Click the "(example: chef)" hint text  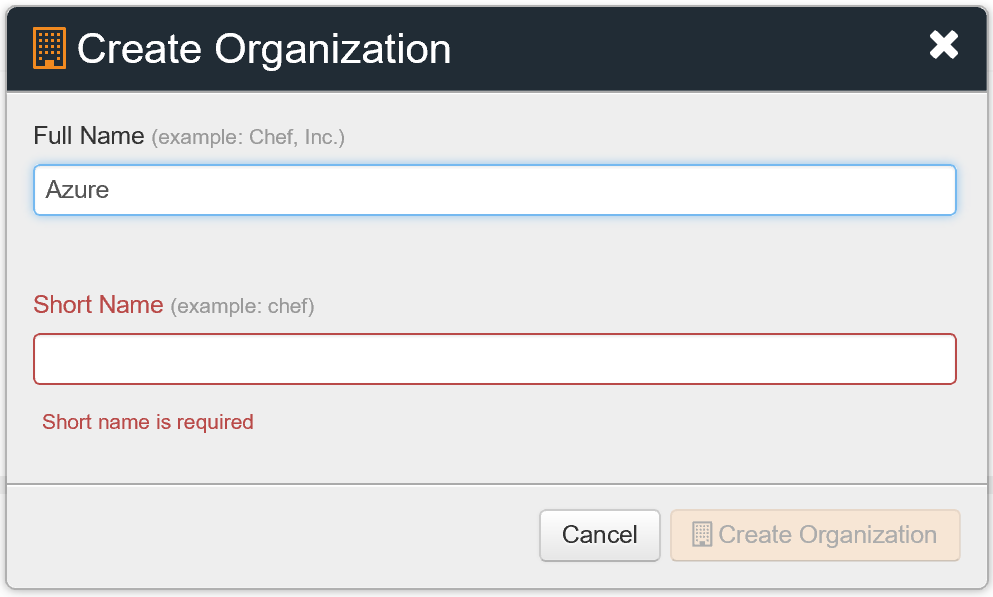click(243, 306)
